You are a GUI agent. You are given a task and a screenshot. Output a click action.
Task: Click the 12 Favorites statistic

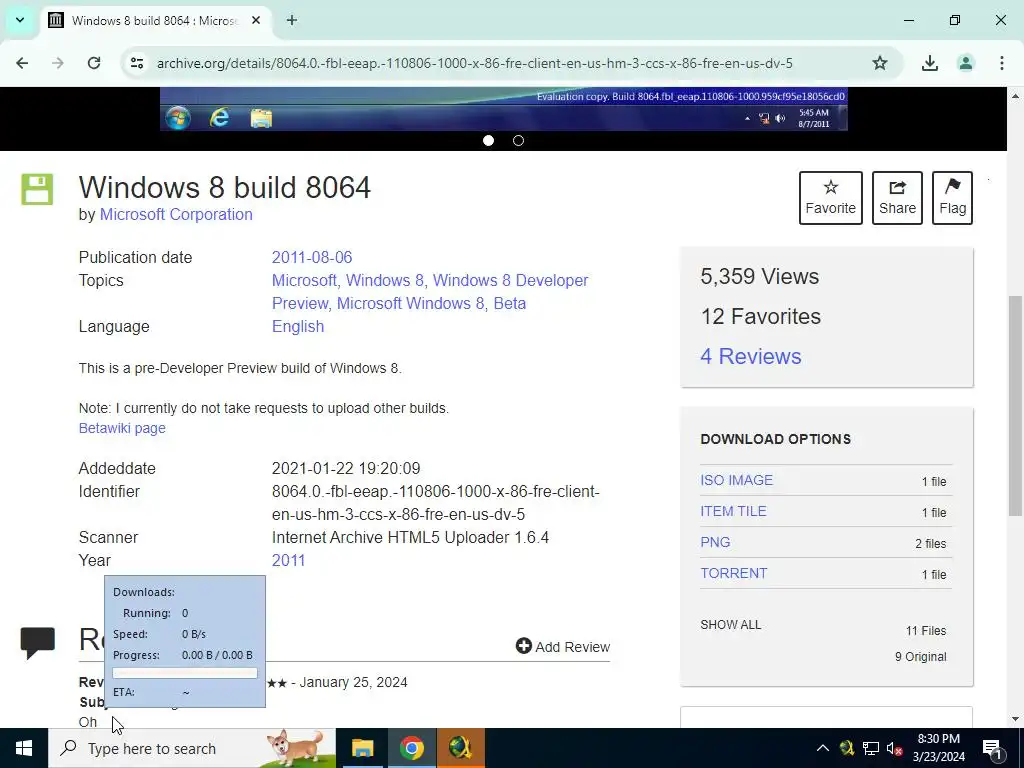pyautogui.click(x=761, y=317)
